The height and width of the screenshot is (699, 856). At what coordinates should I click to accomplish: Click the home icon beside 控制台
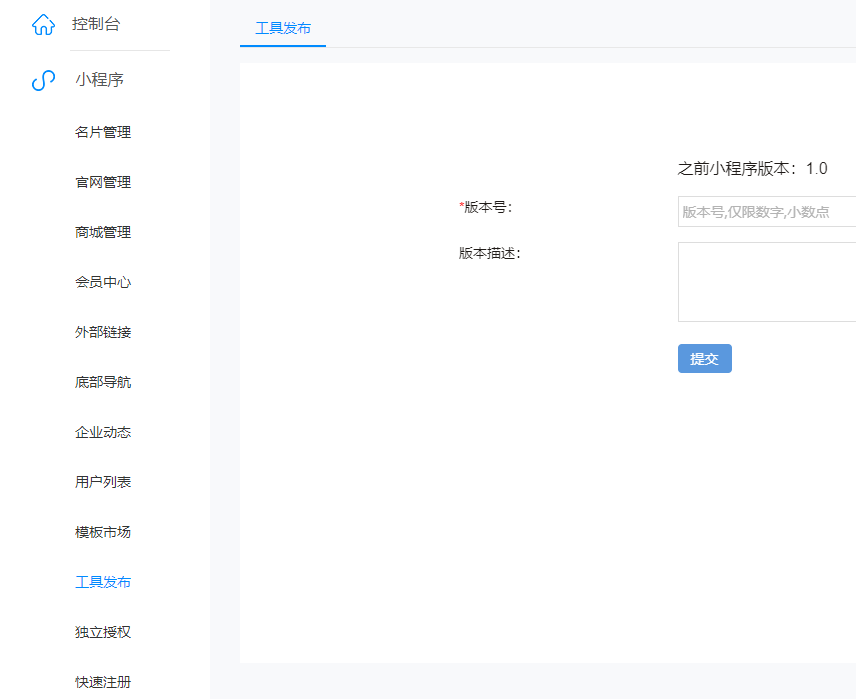coord(43,25)
